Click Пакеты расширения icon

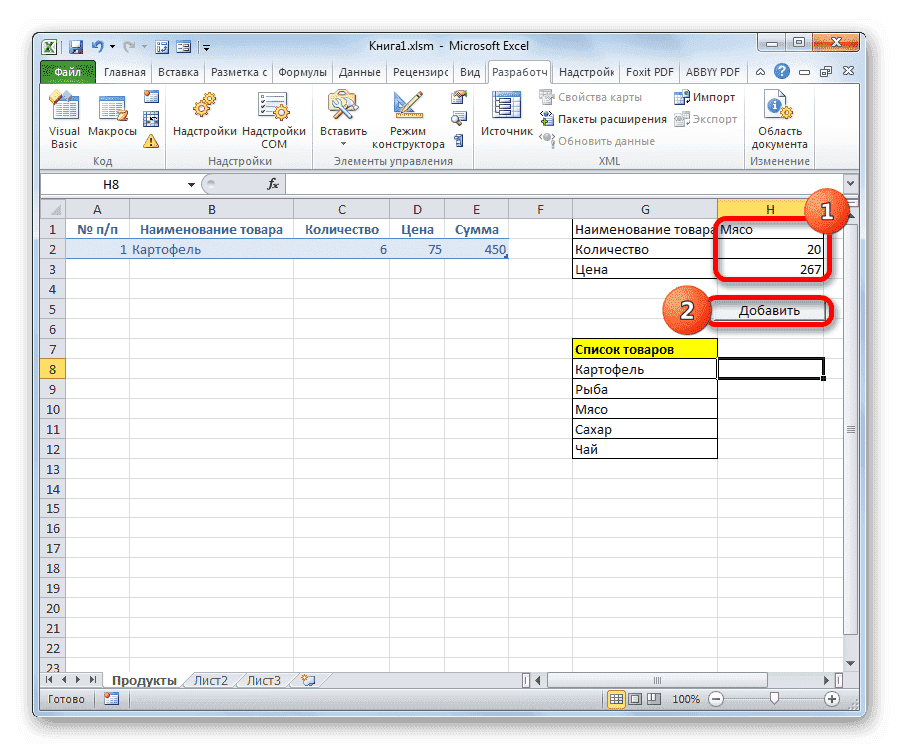548,116
